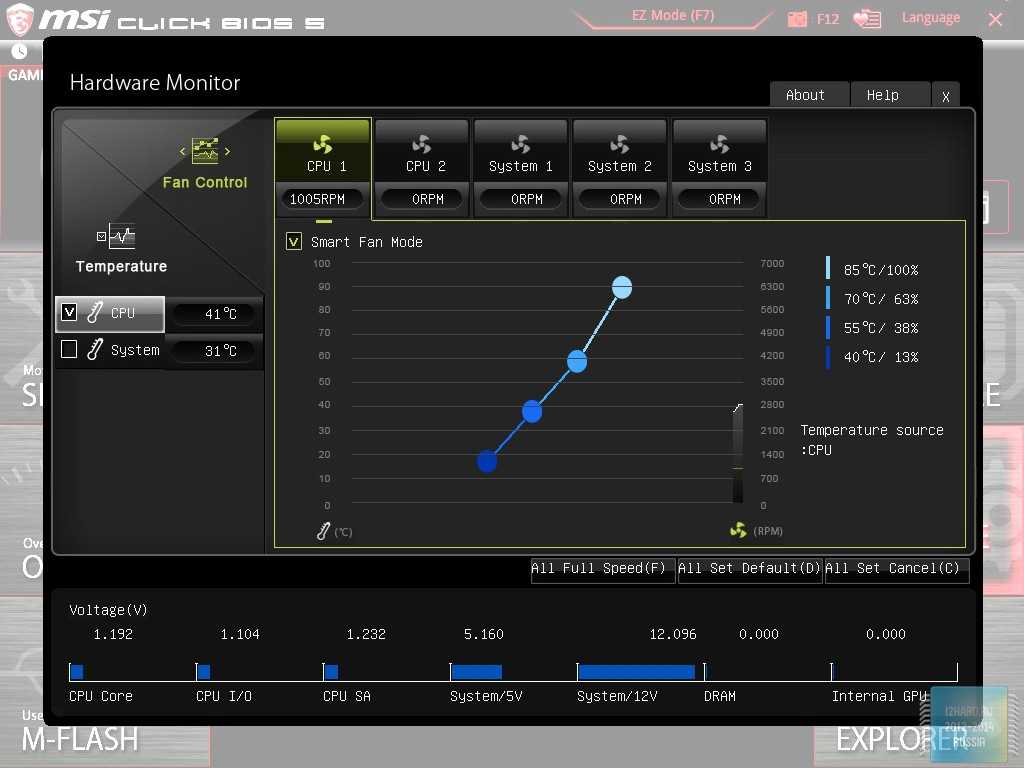Toggle the Smart Fan Mode checkbox
Screen dimensions: 1024x768
coord(294,241)
